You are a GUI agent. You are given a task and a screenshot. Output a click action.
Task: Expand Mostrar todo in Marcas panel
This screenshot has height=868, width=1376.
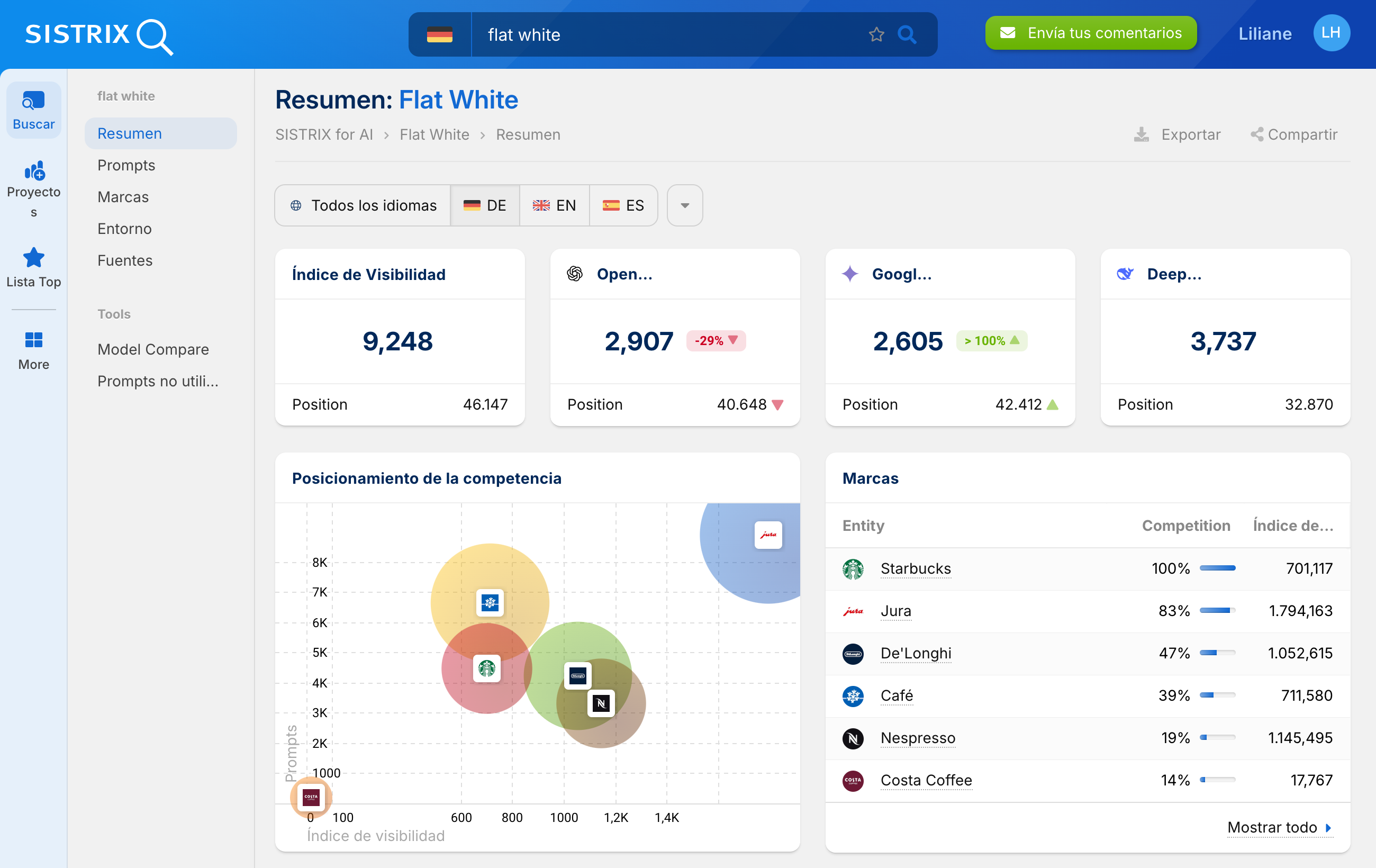click(1279, 827)
